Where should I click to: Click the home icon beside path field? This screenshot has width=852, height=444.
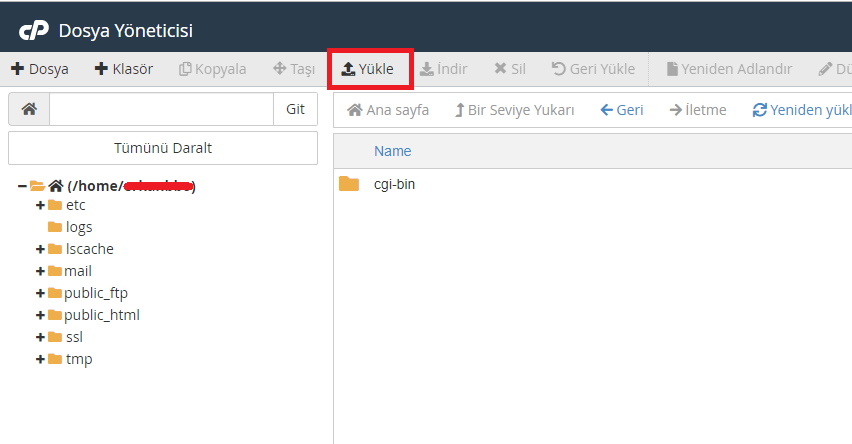29,109
